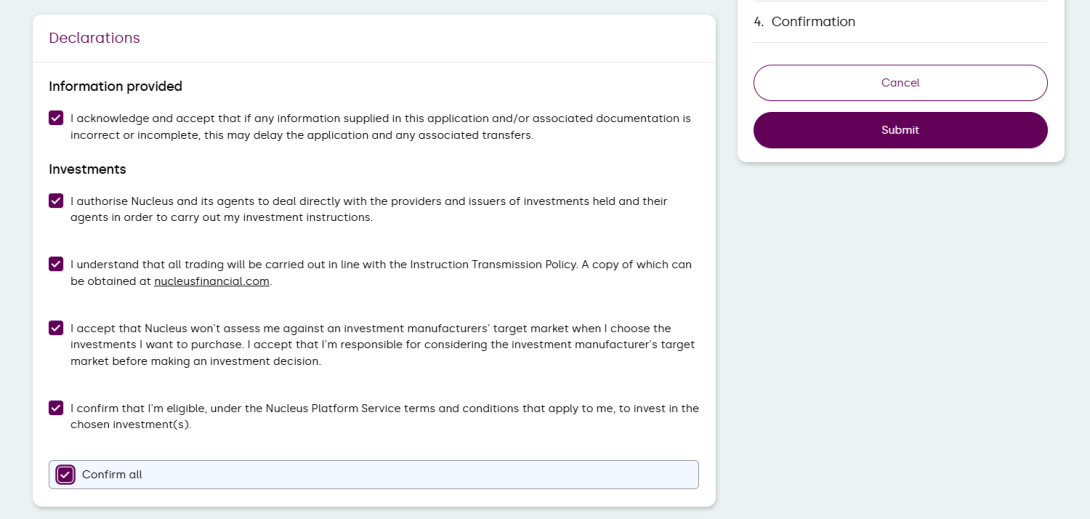Click the Investments subheading
This screenshot has width=1090, height=519.
[87, 169]
